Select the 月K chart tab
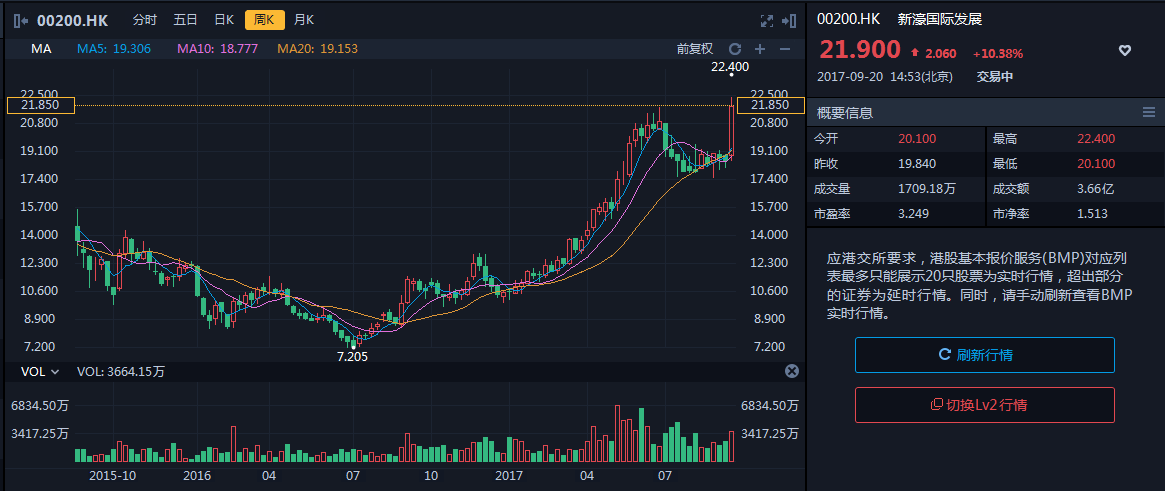1165x491 pixels. coord(303,20)
